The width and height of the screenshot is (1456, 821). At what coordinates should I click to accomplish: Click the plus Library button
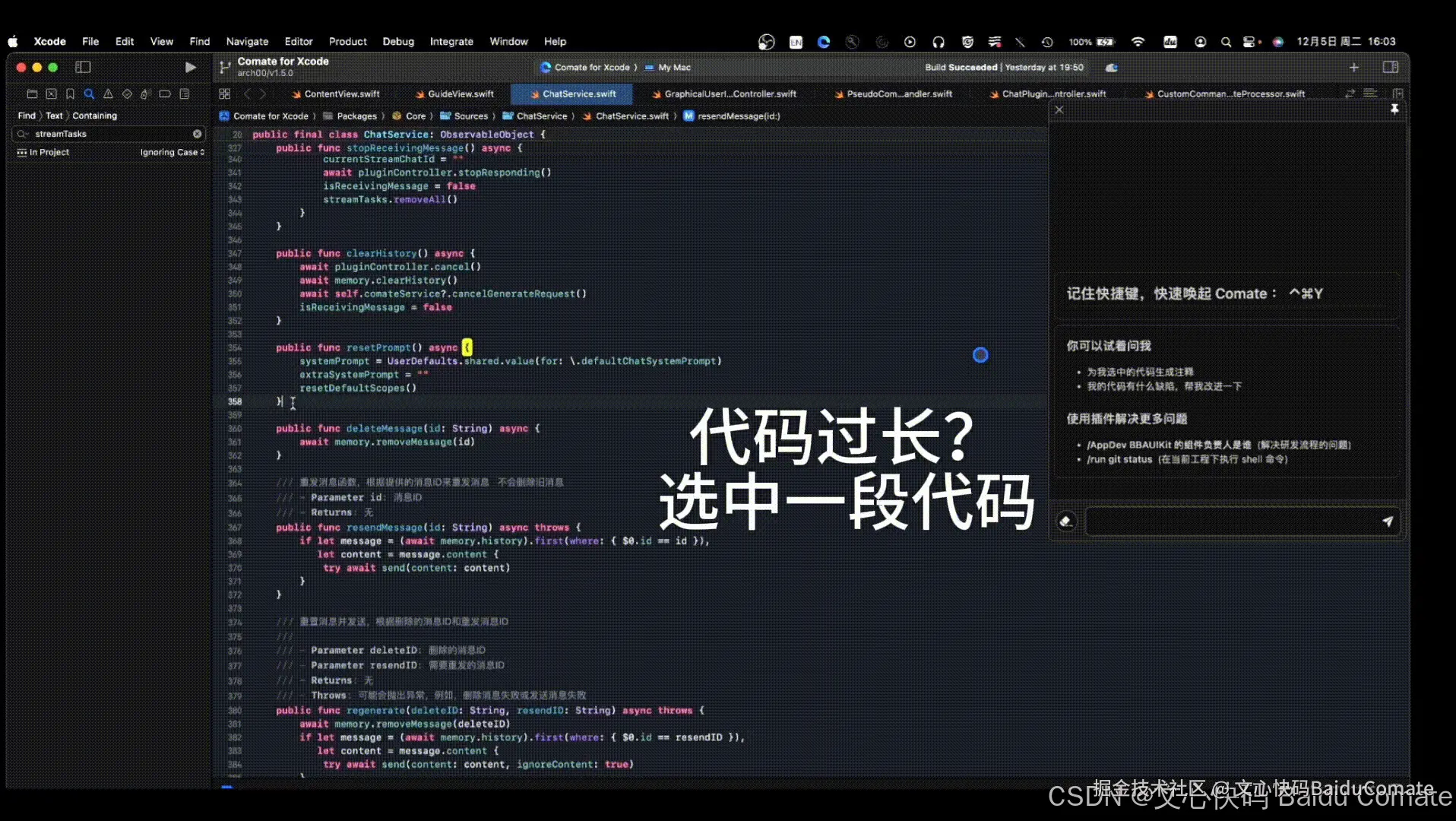(x=1353, y=68)
